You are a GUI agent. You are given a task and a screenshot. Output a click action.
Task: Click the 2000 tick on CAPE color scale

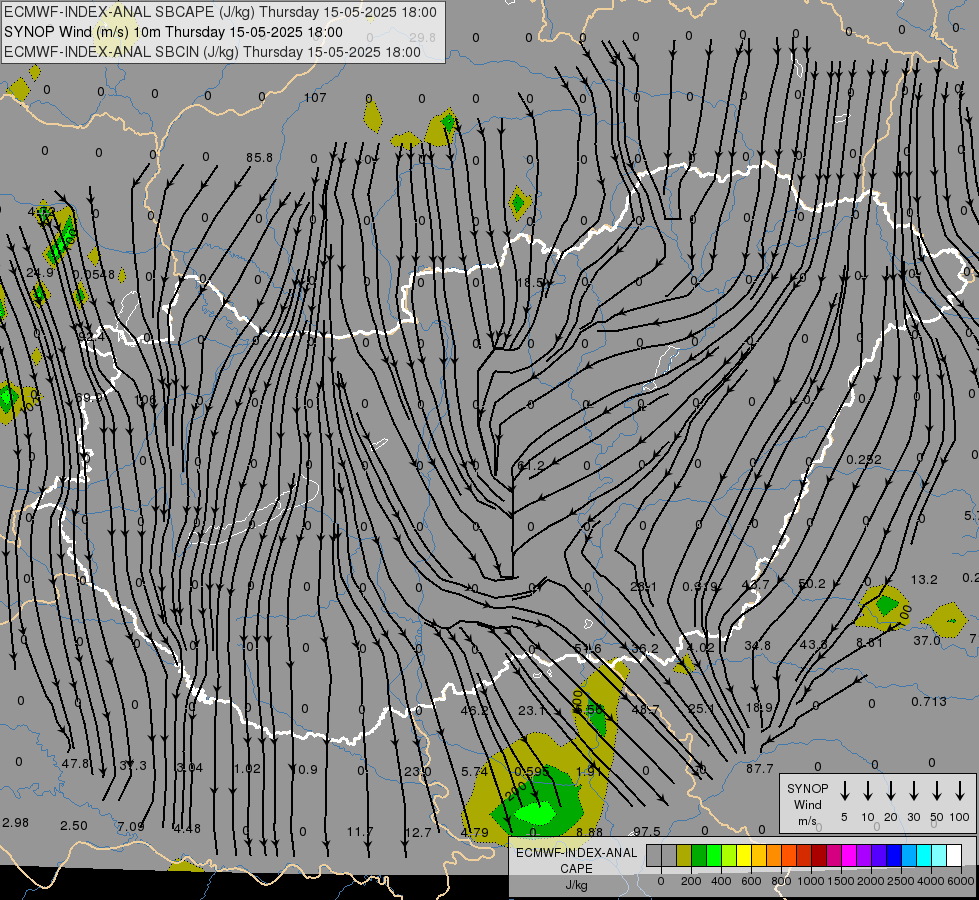[870, 881]
